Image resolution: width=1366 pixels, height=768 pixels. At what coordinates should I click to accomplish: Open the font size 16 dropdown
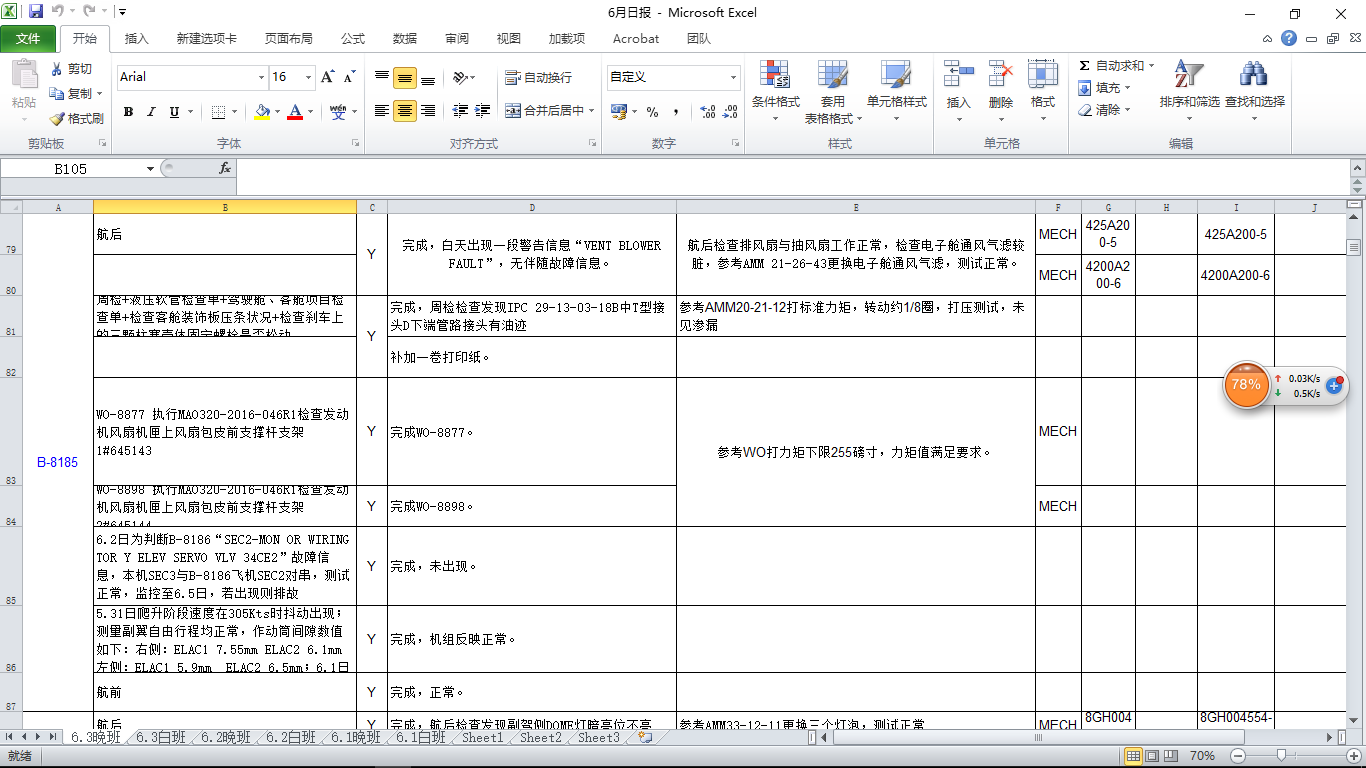click(x=309, y=77)
